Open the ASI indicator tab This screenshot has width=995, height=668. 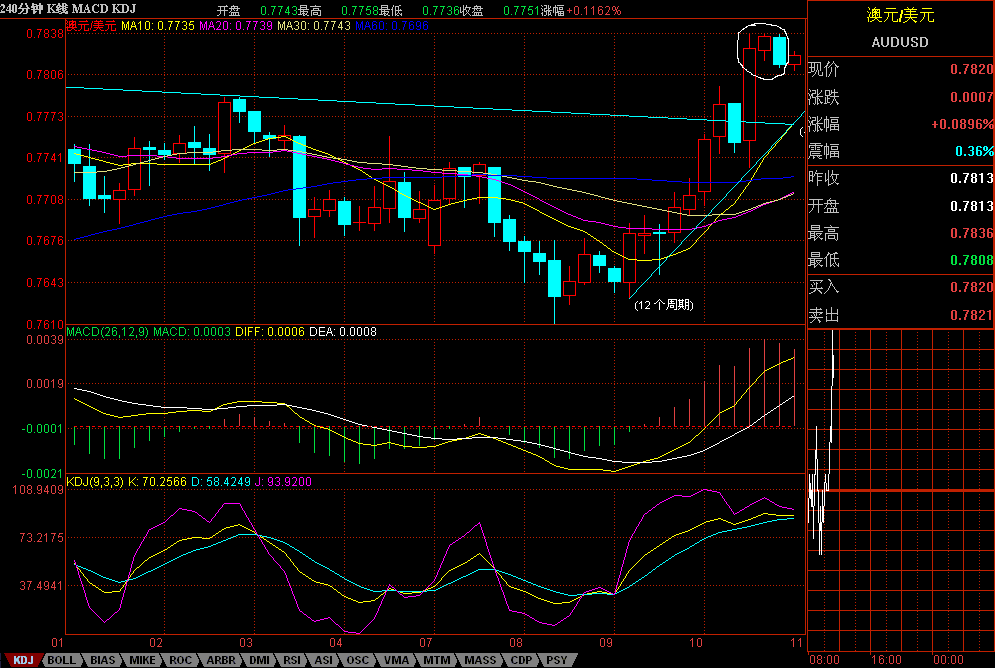pyautogui.click(x=324, y=660)
